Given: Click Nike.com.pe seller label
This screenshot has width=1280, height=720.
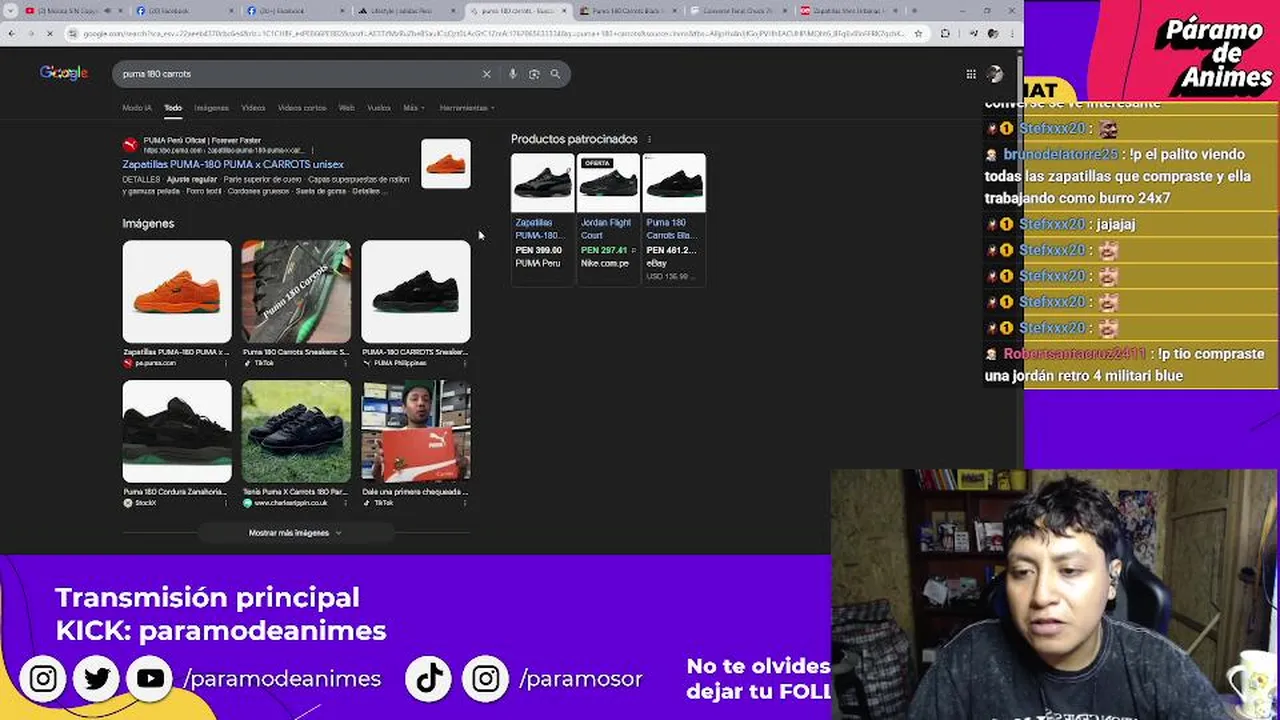Looking at the screenshot, I should [604, 263].
